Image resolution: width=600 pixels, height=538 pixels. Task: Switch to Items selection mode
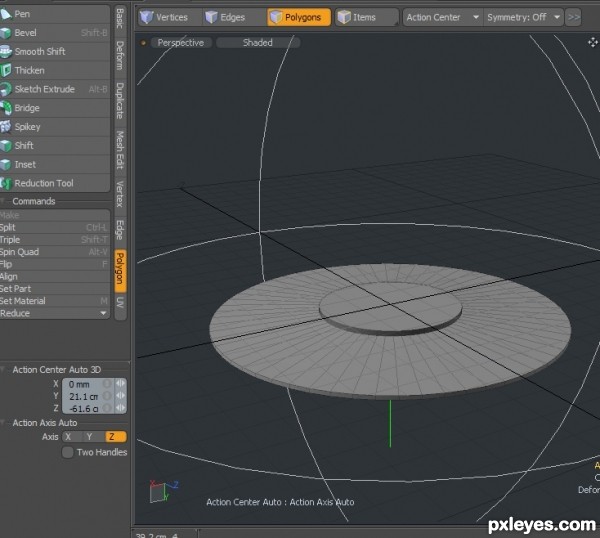[367, 17]
